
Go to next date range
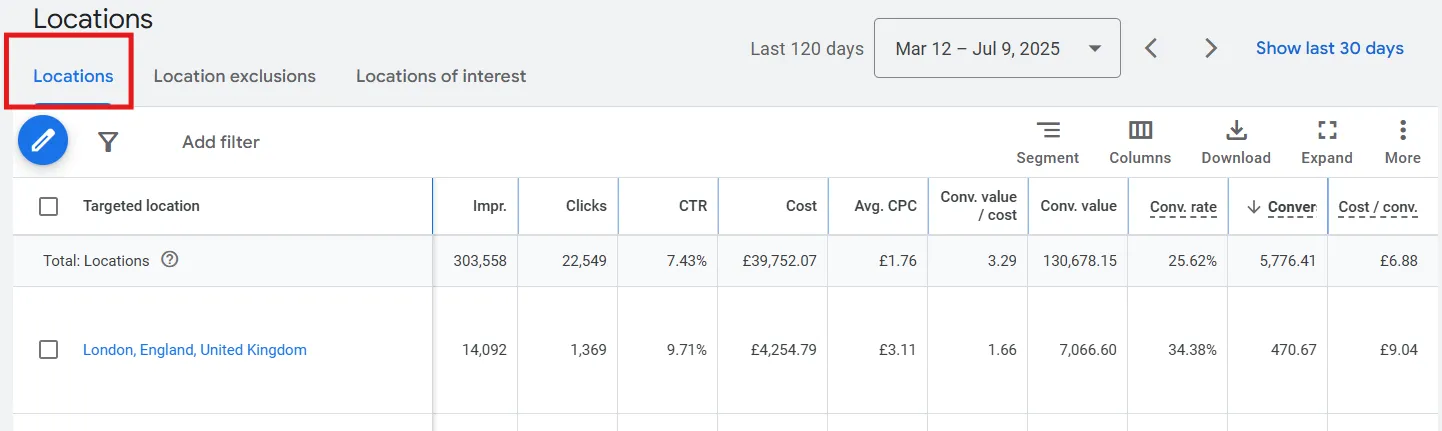pos(1211,48)
